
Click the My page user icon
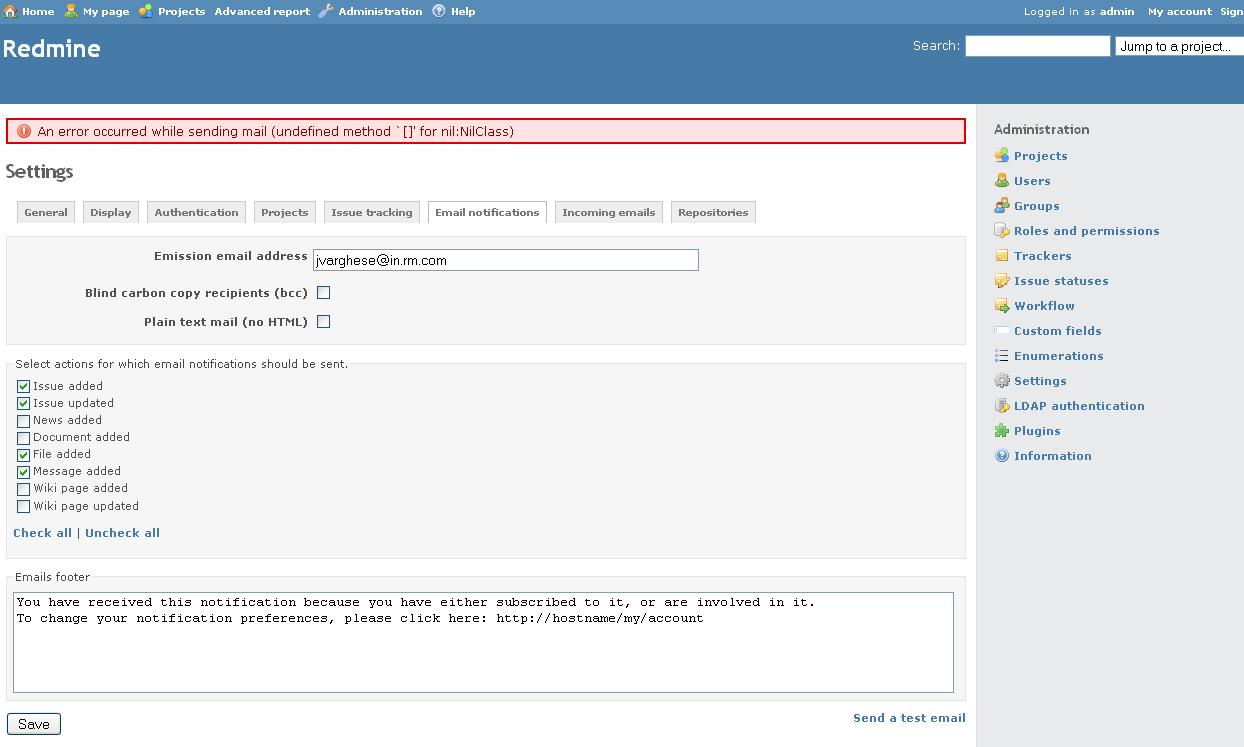tap(71, 11)
